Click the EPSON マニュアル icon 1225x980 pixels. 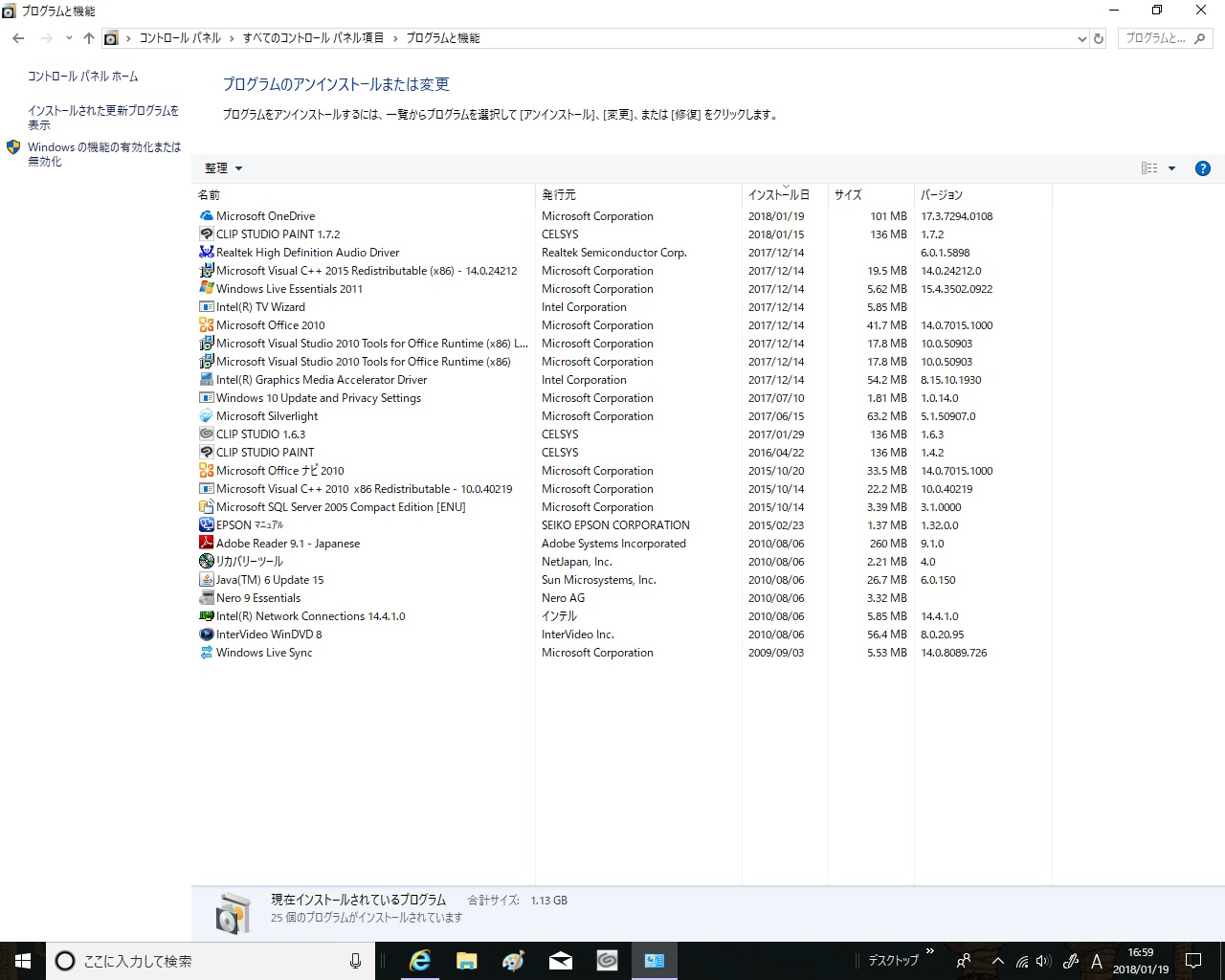[x=206, y=525]
